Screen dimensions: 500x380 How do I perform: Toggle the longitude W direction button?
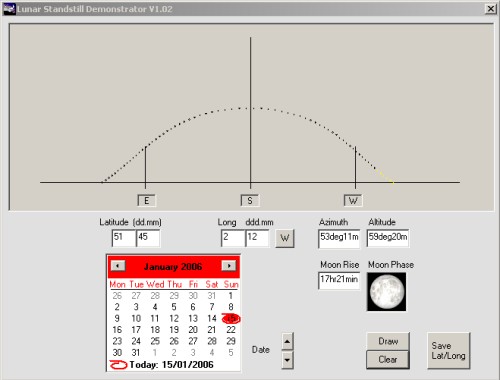(285, 238)
